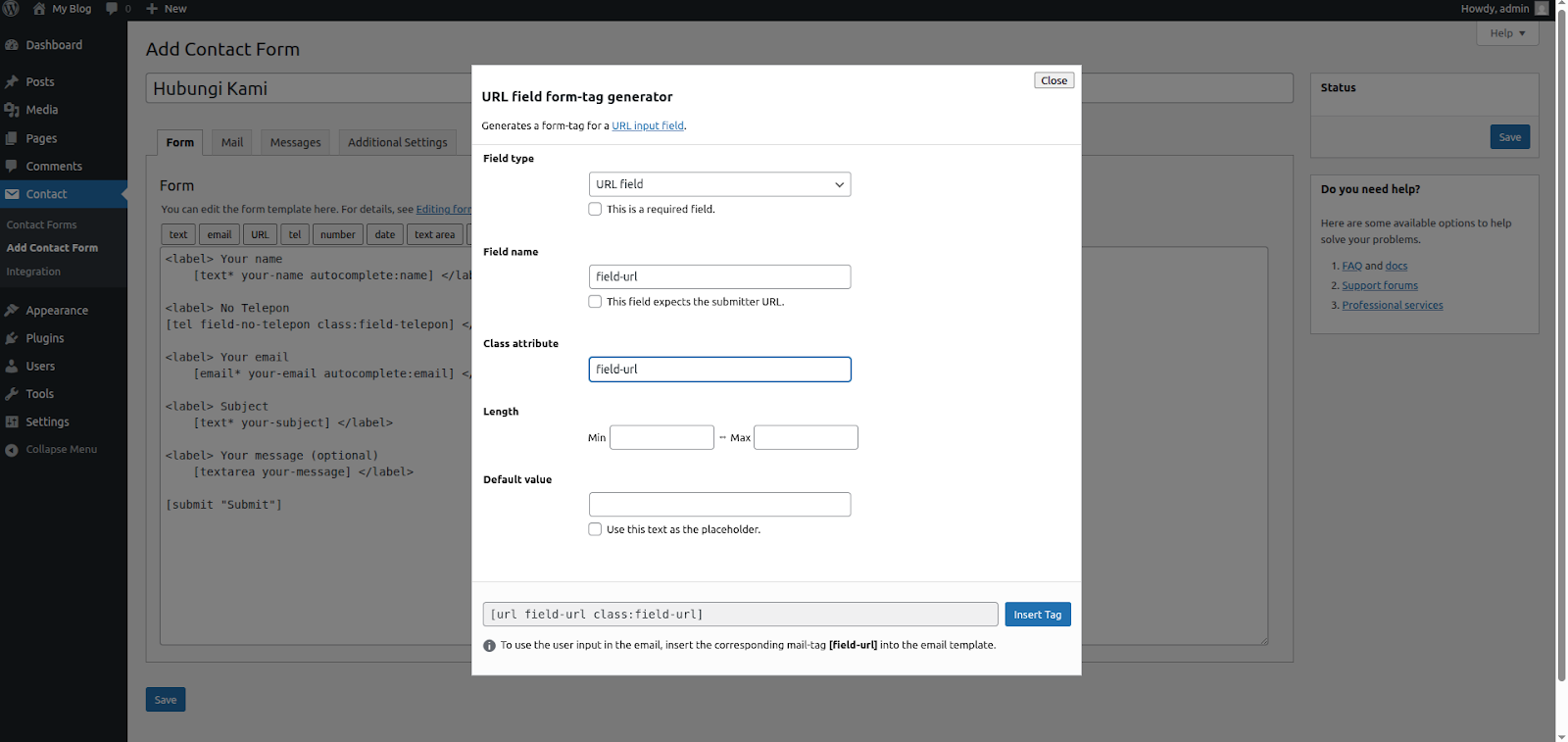Click the WordPress logo icon

tap(11, 9)
